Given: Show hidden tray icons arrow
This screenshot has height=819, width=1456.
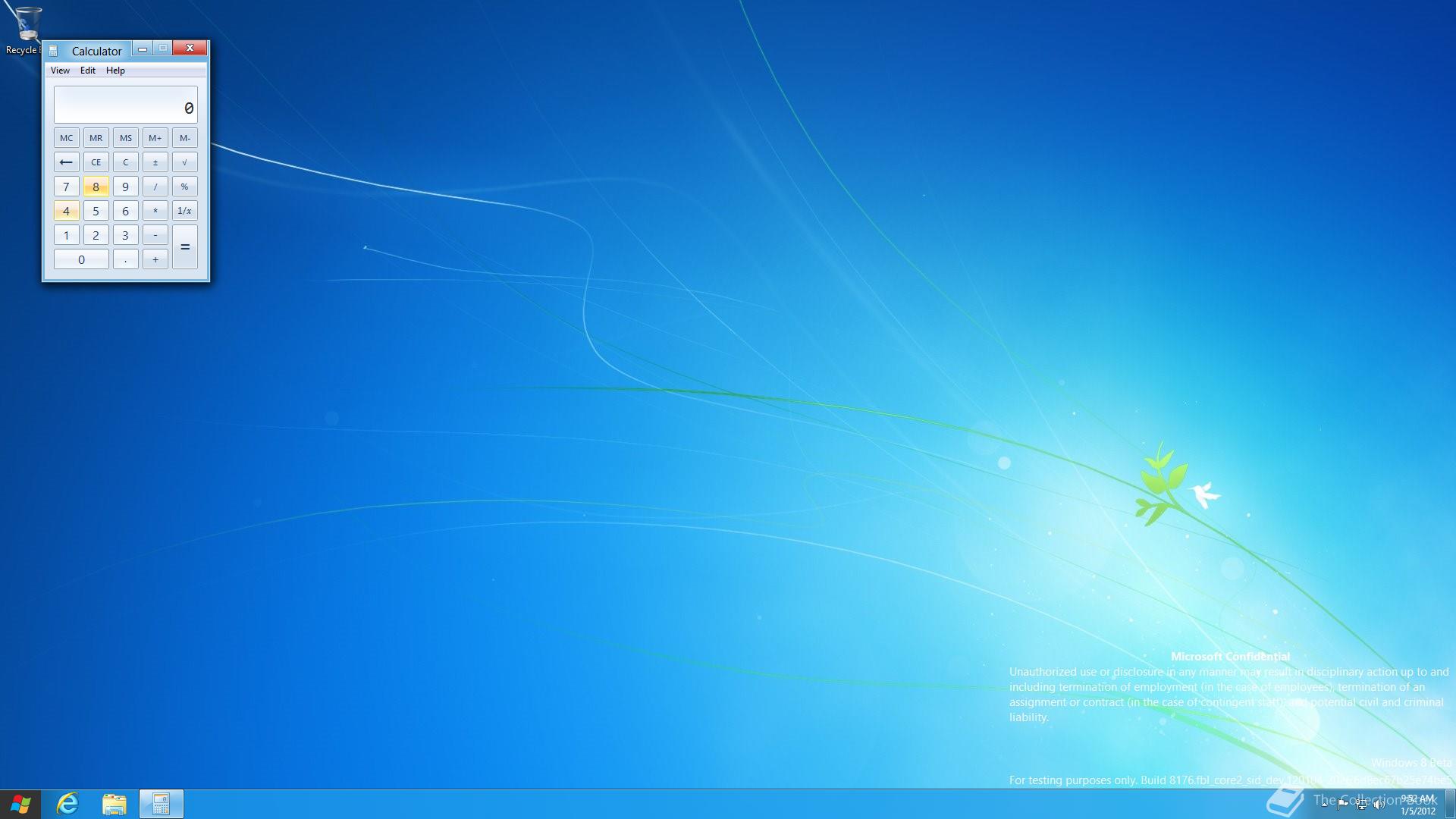Looking at the screenshot, I should tap(1324, 805).
